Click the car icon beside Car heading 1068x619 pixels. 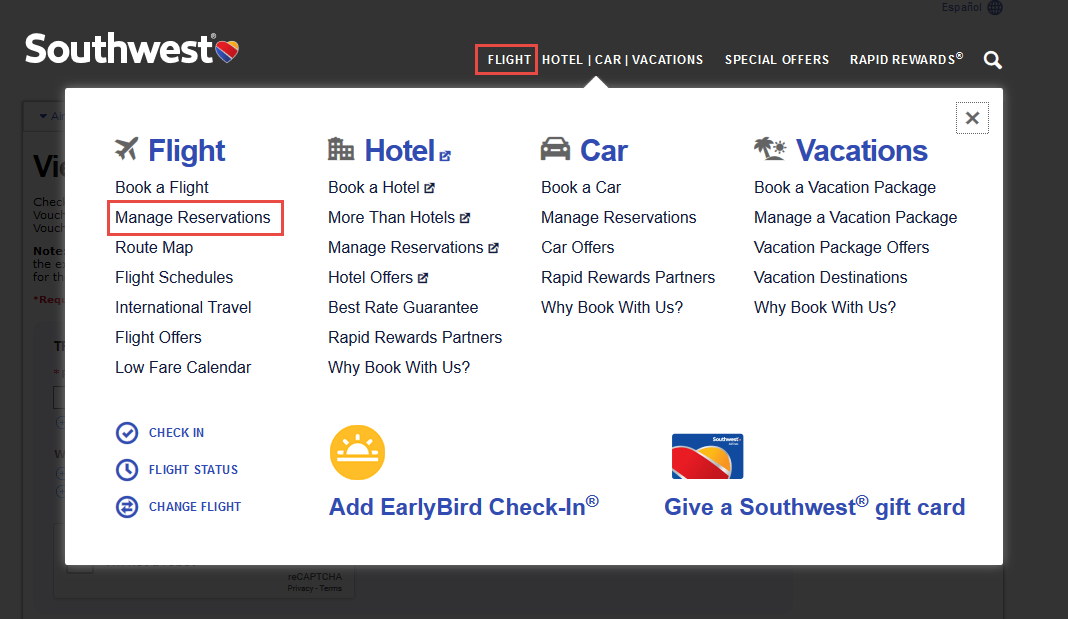(x=555, y=148)
